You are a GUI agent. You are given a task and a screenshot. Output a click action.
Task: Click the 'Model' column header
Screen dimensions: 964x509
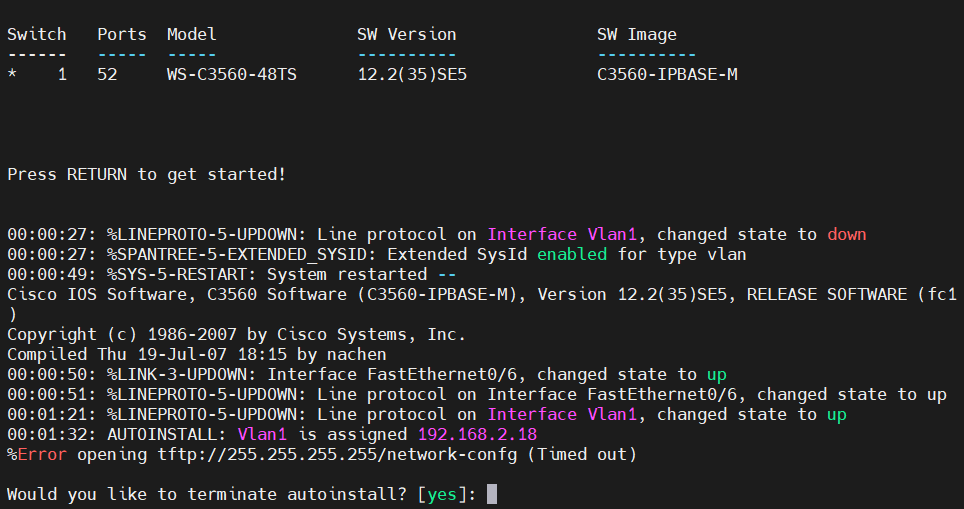(x=192, y=34)
